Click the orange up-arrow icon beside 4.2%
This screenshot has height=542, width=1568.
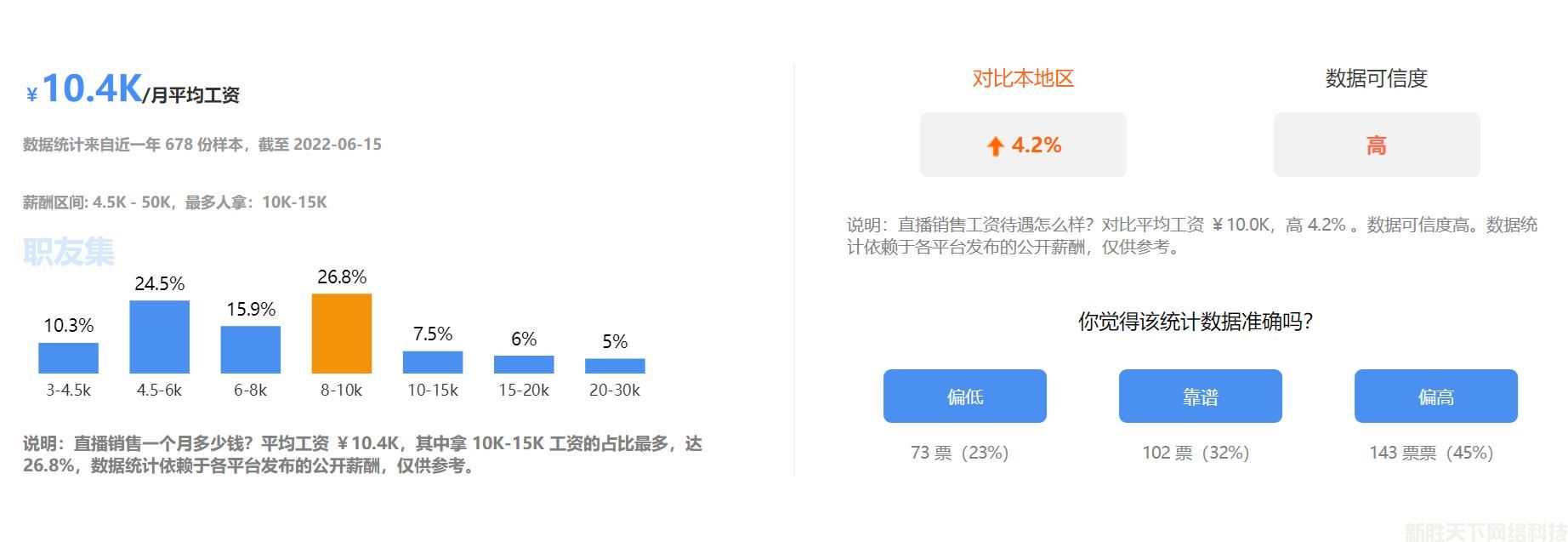pyautogui.click(x=995, y=146)
